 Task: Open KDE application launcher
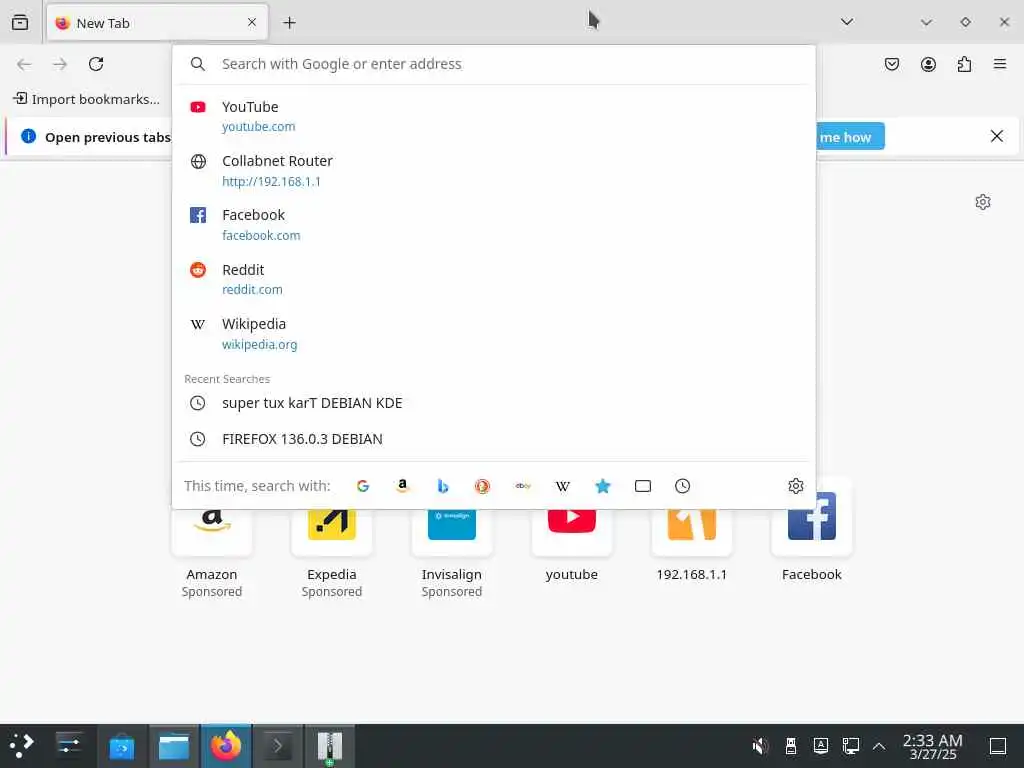pyautogui.click(x=22, y=746)
